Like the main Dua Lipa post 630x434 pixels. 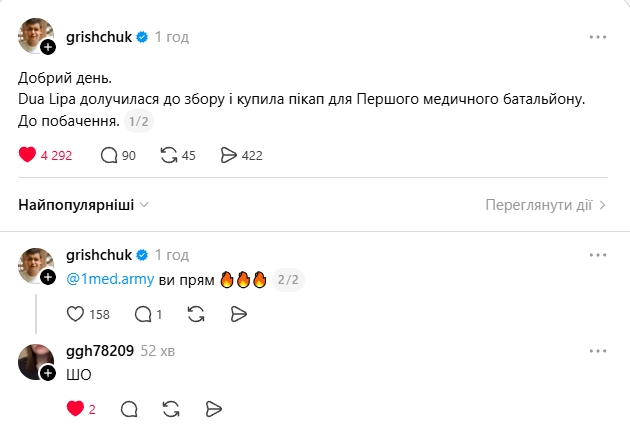coord(27,155)
